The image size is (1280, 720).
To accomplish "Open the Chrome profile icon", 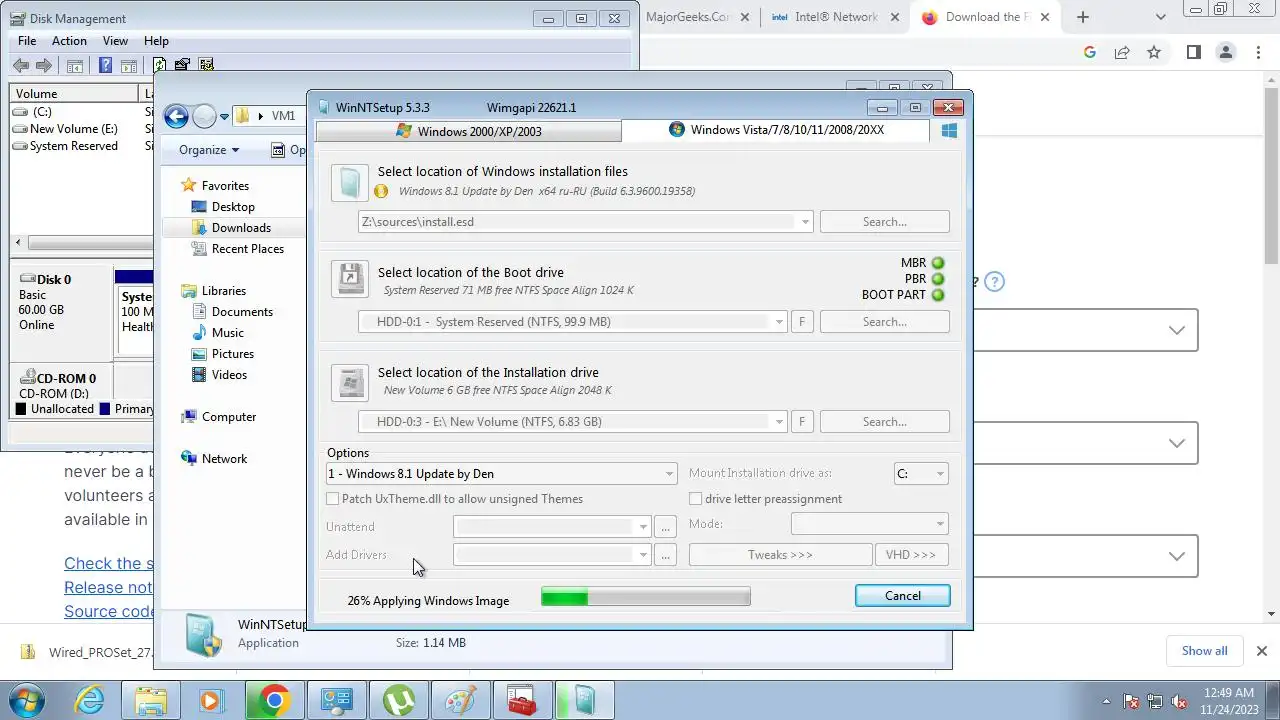I will pyautogui.click(x=1225, y=52).
